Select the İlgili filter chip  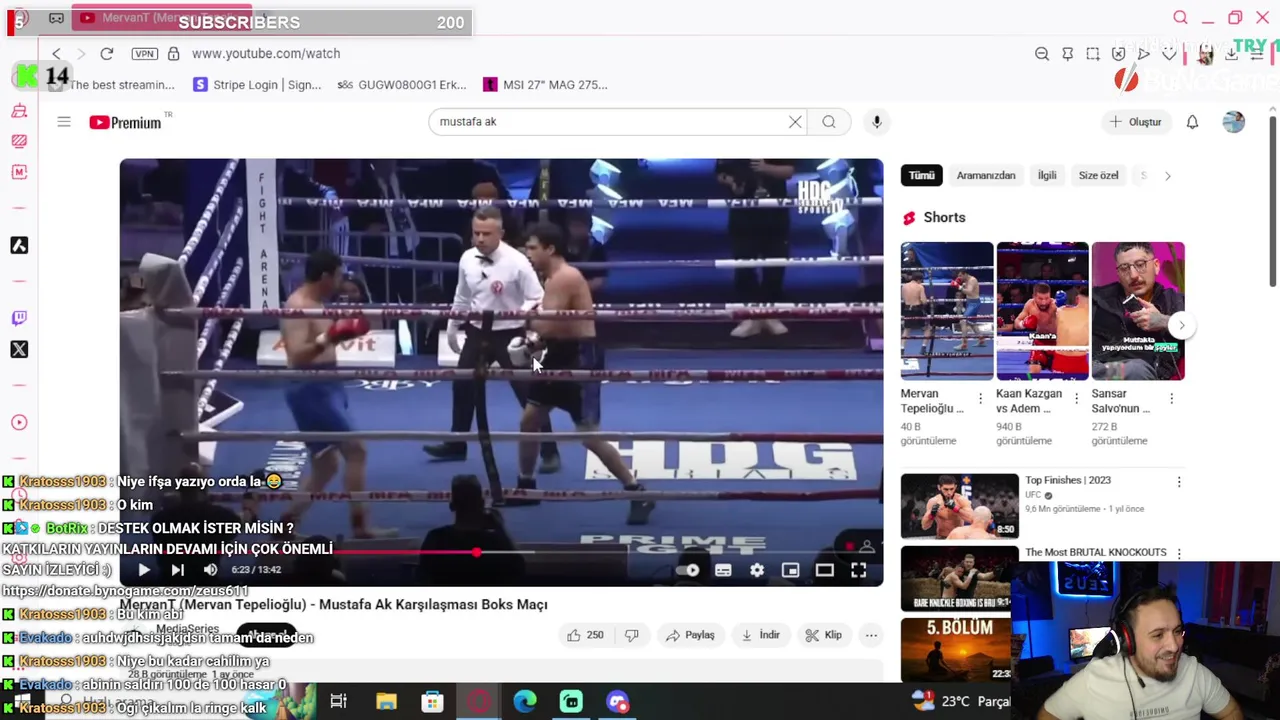click(1047, 176)
